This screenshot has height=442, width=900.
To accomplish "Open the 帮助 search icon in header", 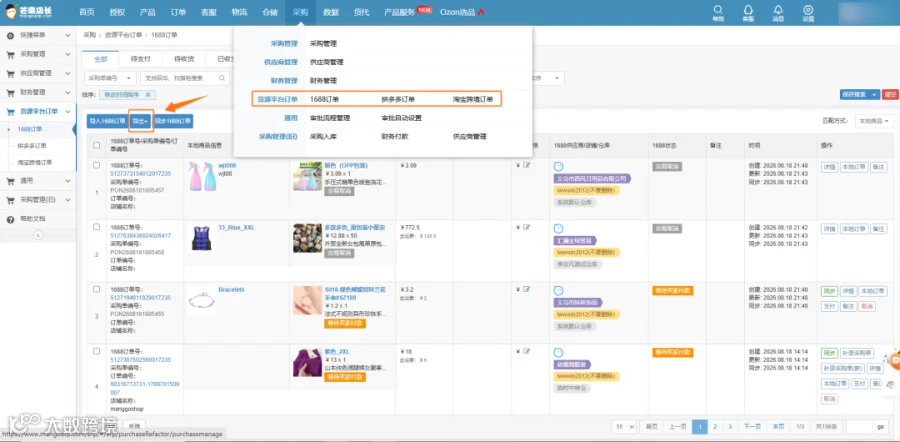I will [718, 10].
